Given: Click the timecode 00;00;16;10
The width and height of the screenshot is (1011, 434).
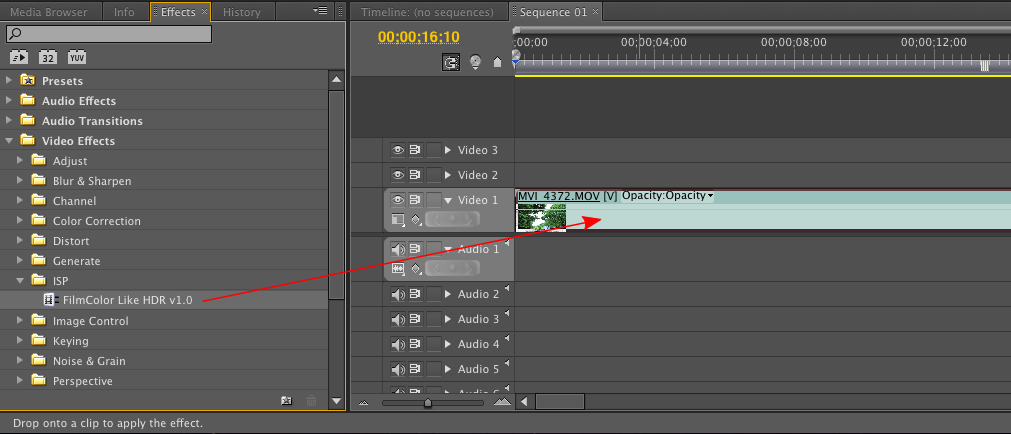Looking at the screenshot, I should 418,37.
